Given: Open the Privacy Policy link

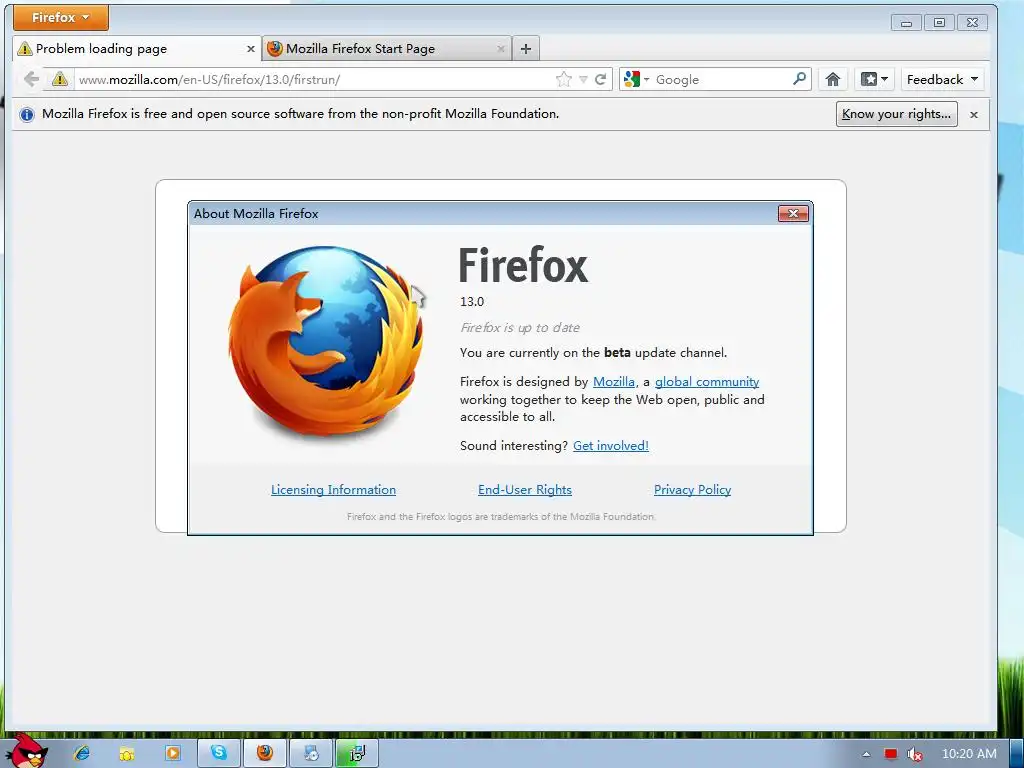Looking at the screenshot, I should click(692, 490).
